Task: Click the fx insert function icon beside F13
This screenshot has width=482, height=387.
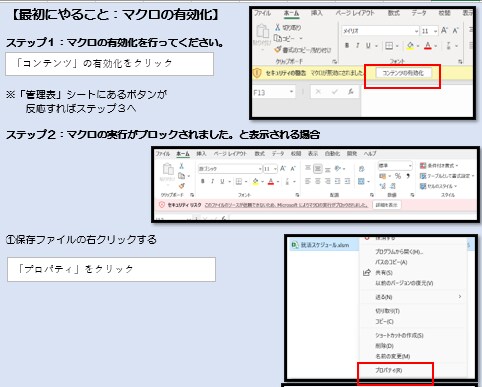Action: 350,92
